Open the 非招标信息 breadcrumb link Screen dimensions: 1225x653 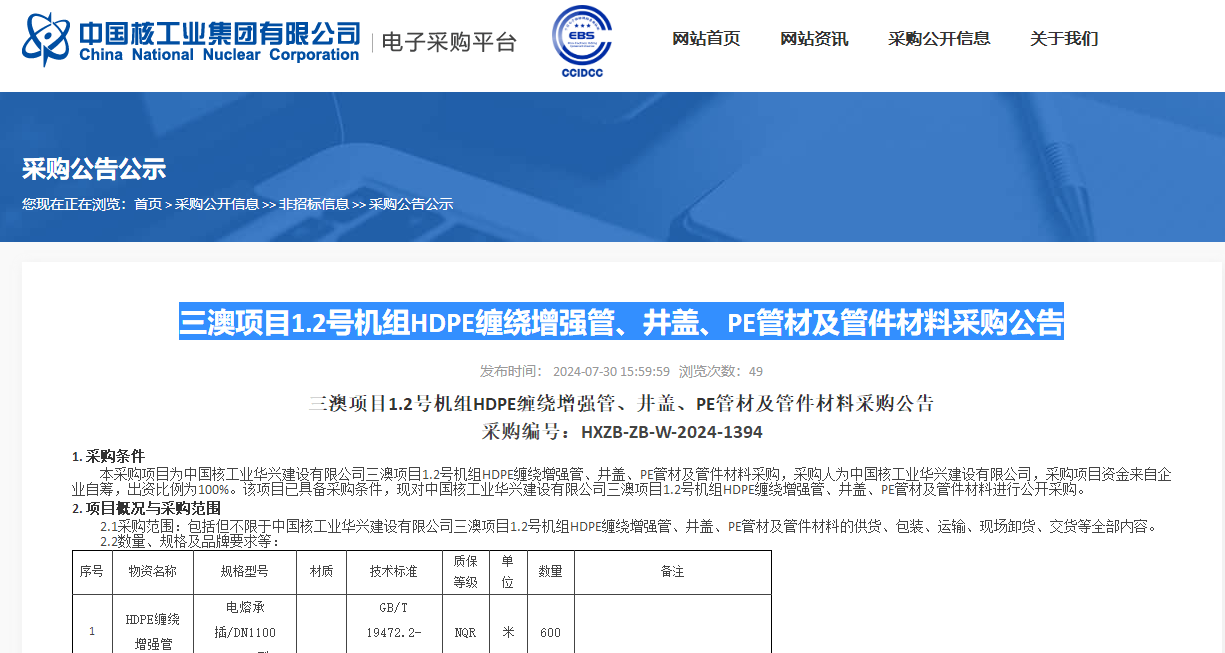tap(314, 204)
